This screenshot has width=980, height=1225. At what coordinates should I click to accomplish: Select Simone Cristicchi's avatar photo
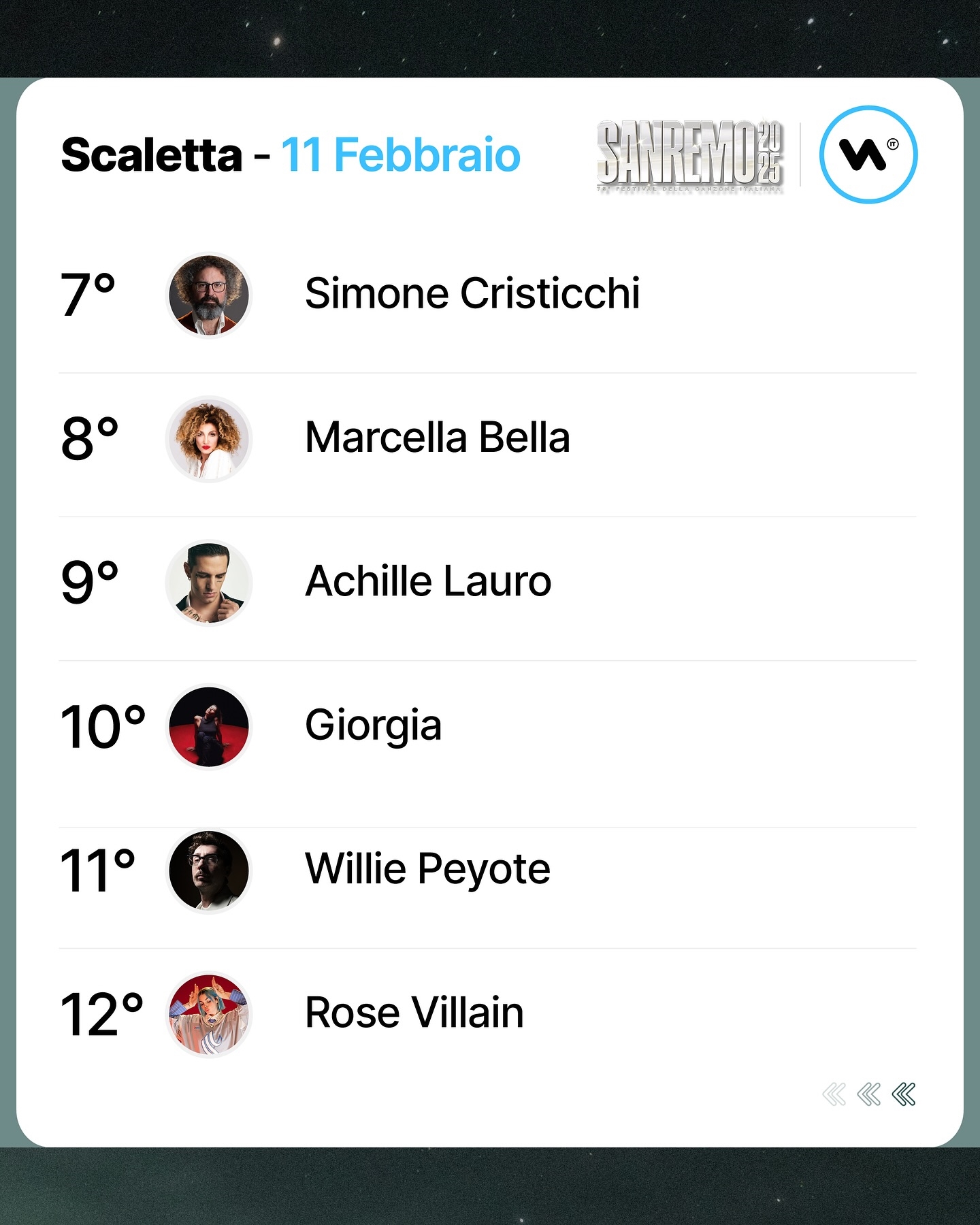[209, 295]
